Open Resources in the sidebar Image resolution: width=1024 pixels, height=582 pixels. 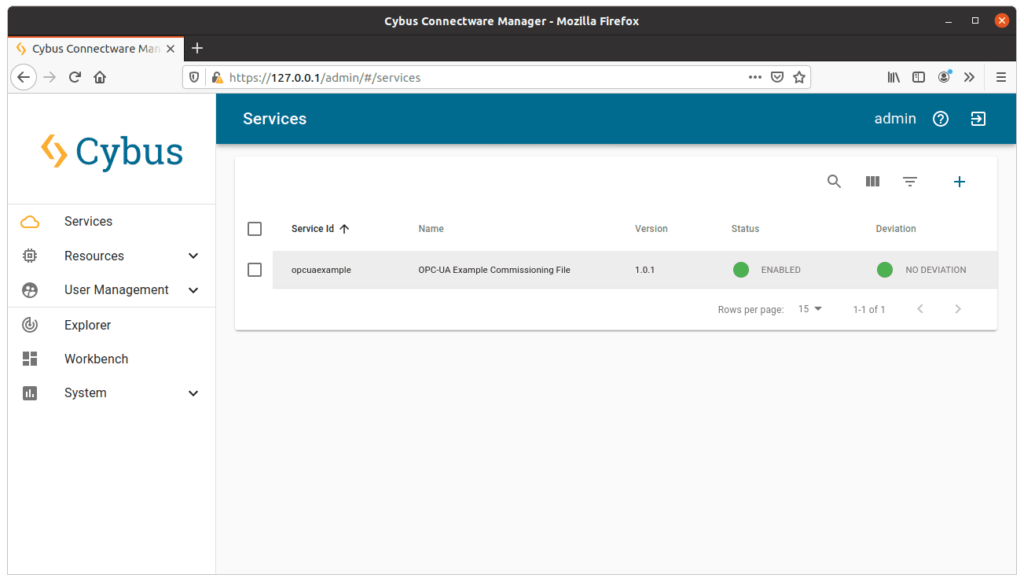coord(94,256)
